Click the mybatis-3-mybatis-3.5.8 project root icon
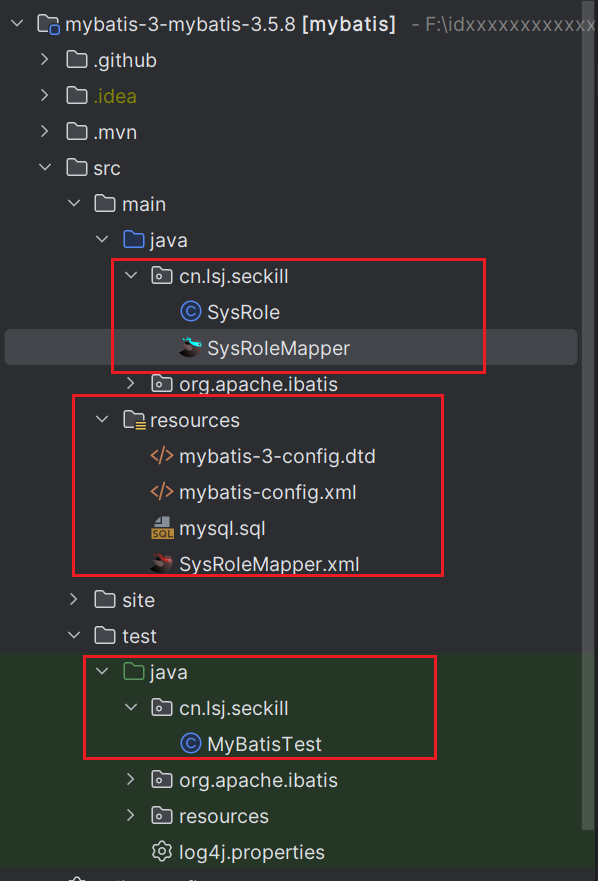 [48, 22]
